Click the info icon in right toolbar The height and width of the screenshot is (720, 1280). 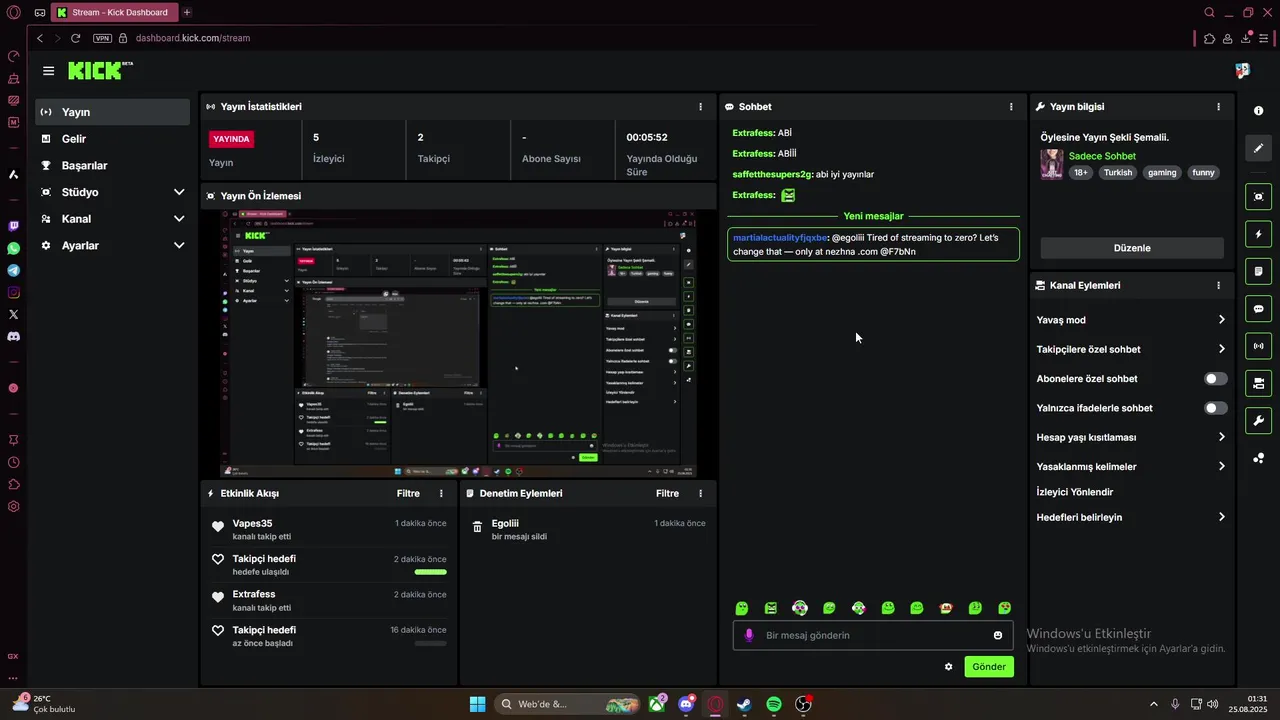click(1259, 111)
